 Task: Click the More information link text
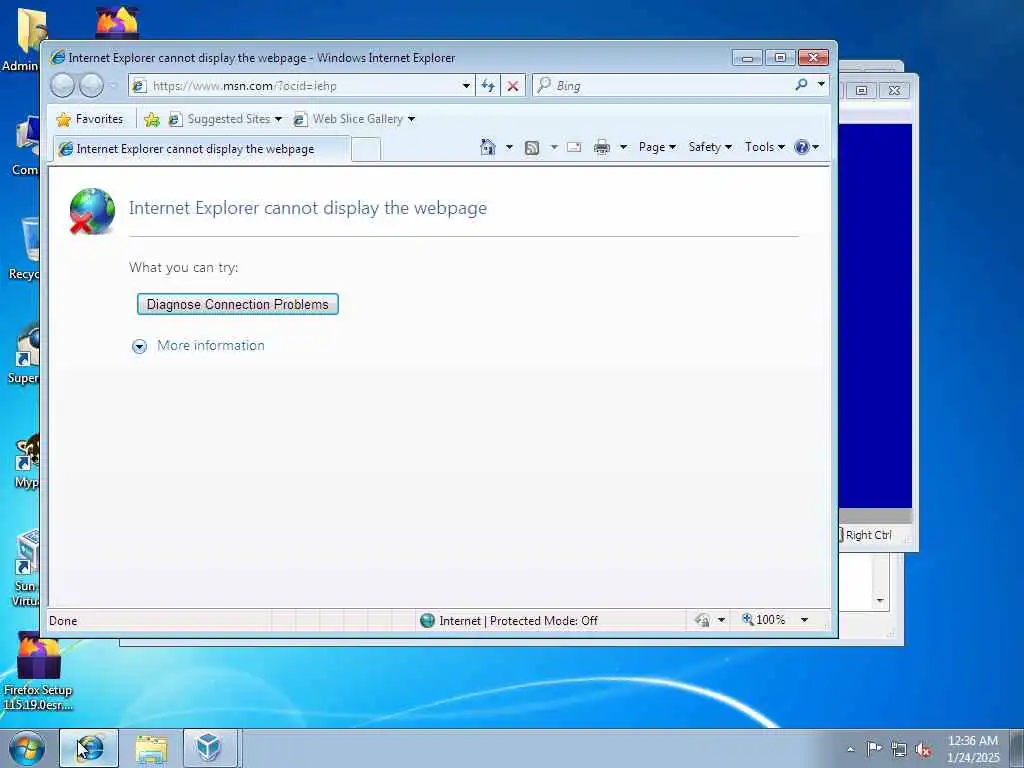(x=211, y=345)
